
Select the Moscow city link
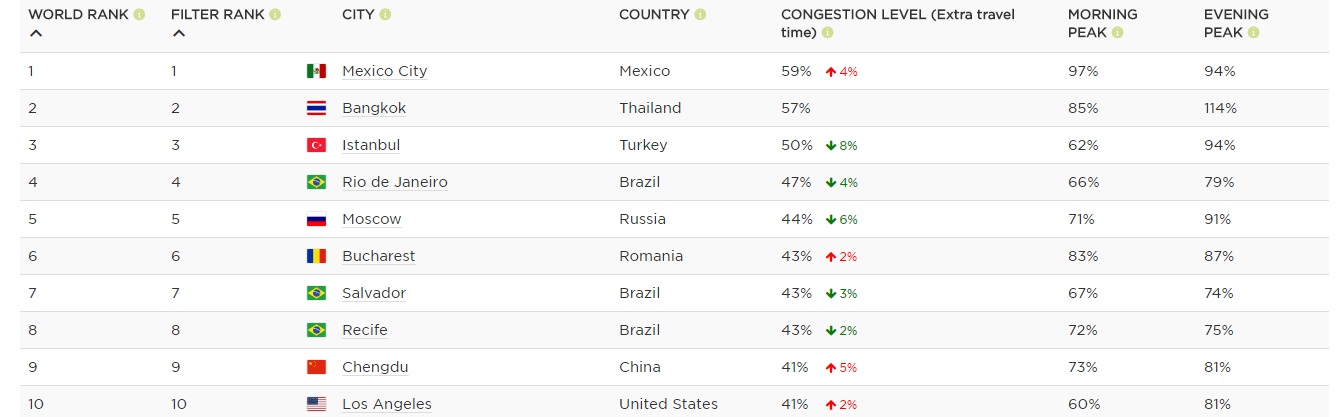click(372, 219)
